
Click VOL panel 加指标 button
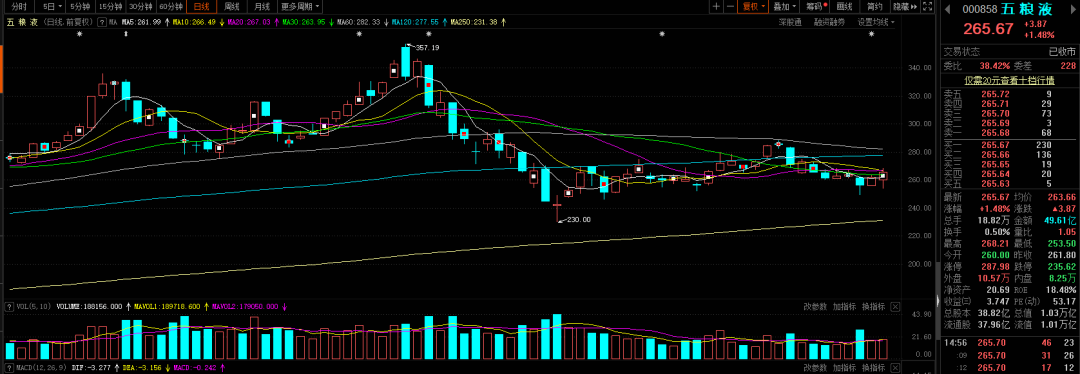[844, 307]
